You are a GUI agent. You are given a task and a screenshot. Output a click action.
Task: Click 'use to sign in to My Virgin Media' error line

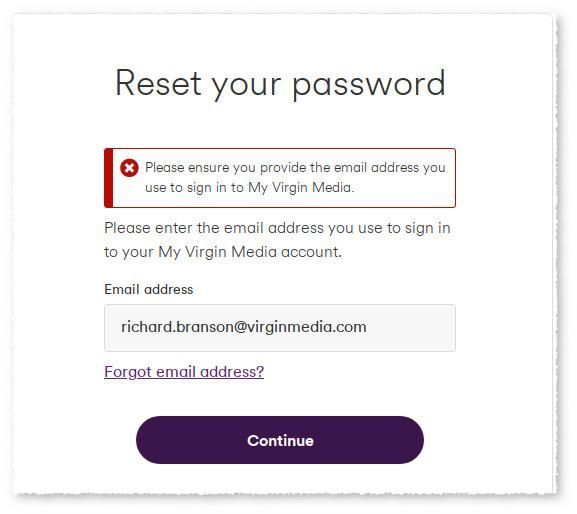(x=249, y=188)
